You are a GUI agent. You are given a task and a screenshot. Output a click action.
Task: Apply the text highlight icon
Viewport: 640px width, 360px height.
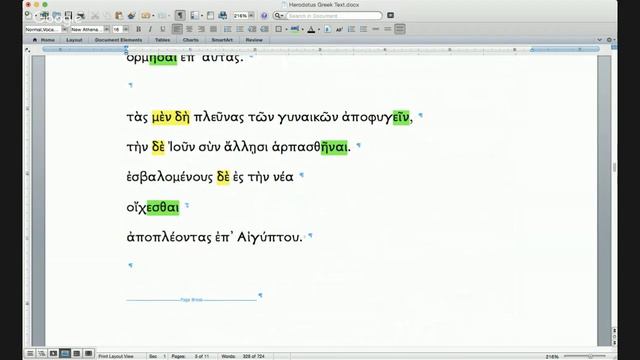click(295, 29)
